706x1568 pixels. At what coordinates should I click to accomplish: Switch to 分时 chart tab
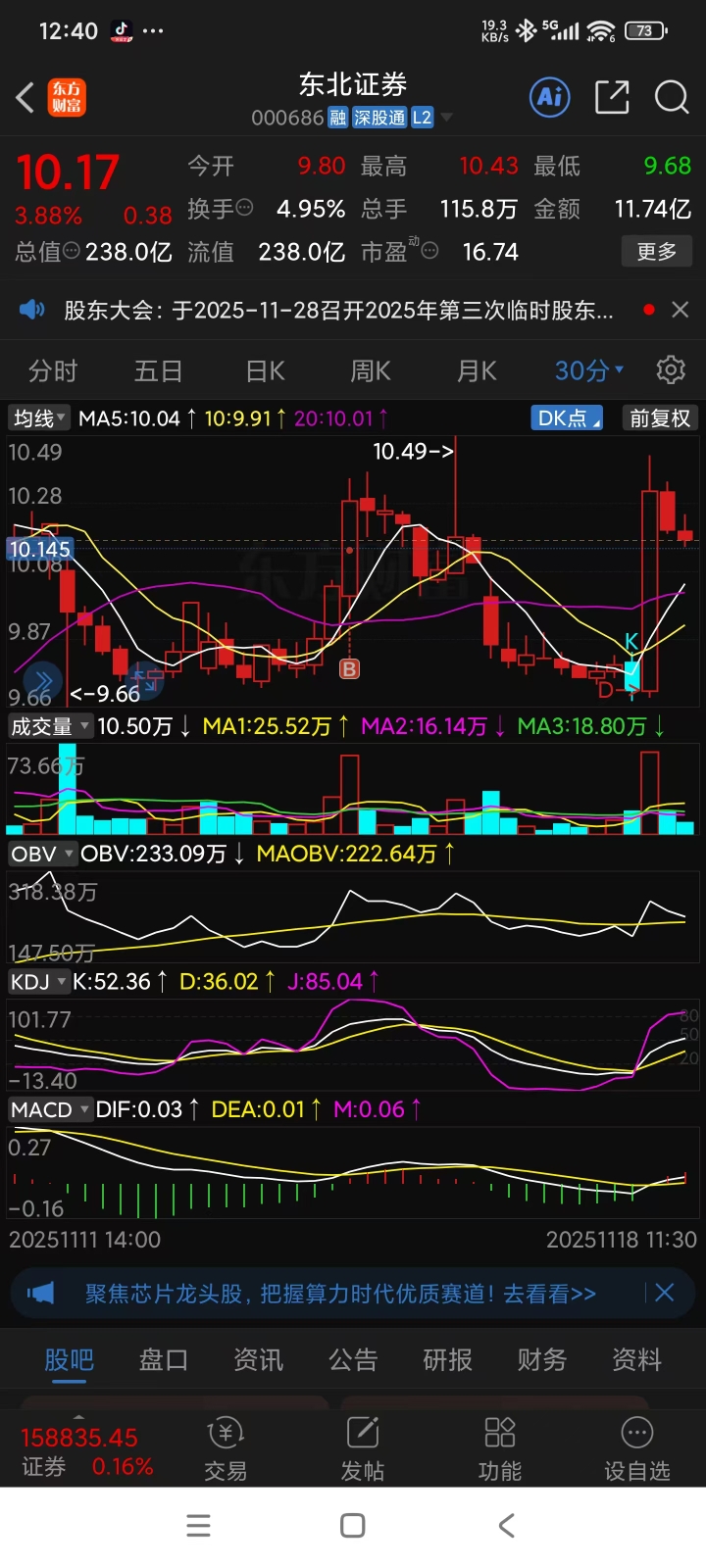(x=53, y=371)
